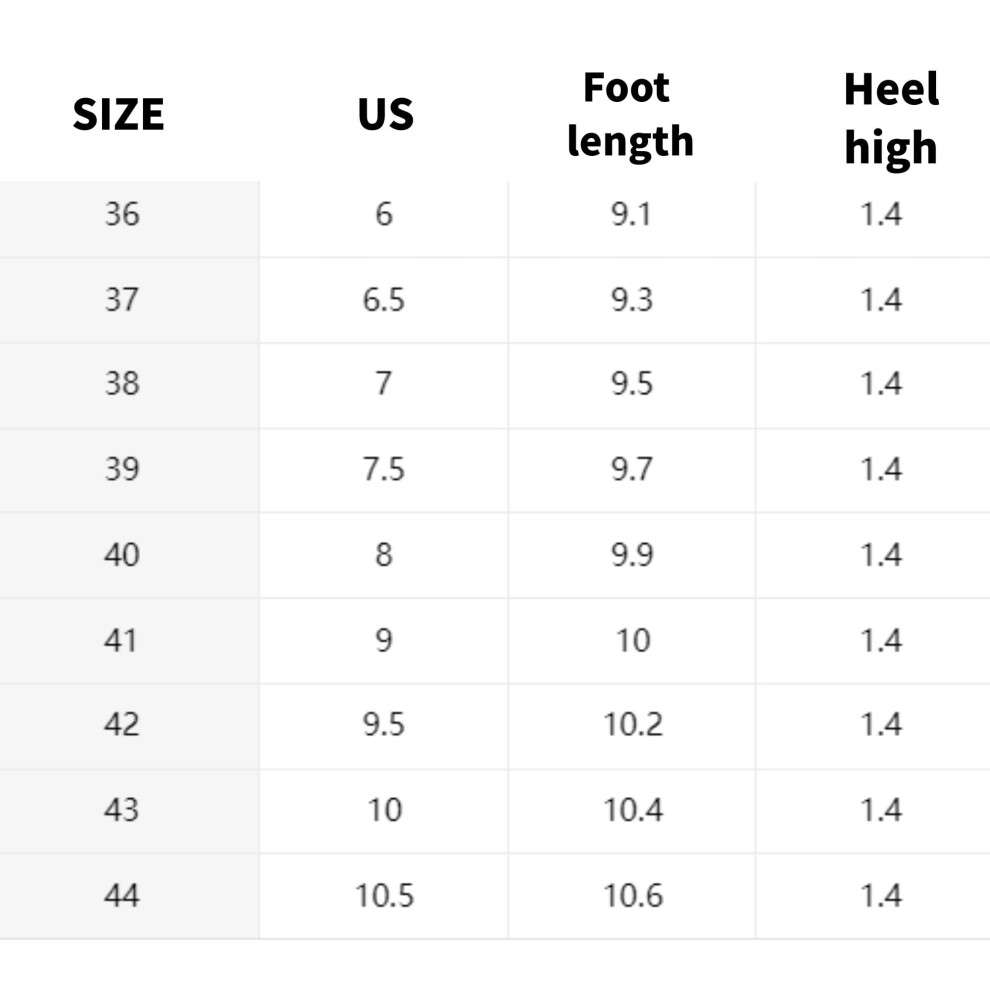Click the SIZE column header
The width and height of the screenshot is (990, 990).
tap(119, 115)
